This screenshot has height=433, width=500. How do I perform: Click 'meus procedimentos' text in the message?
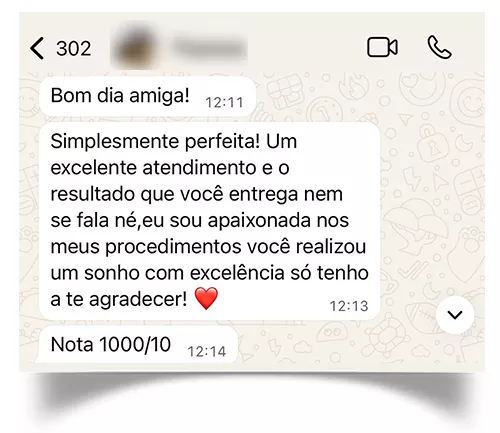pyautogui.click(x=146, y=247)
